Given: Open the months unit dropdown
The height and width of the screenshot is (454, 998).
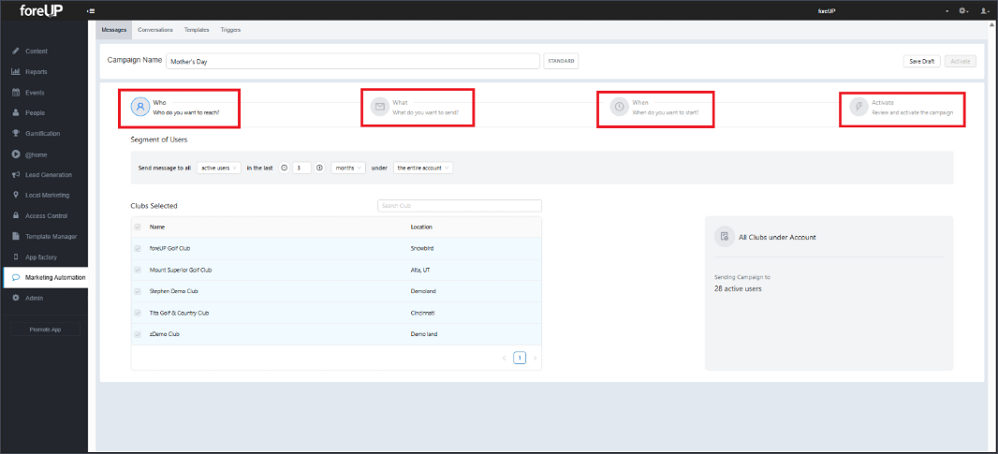Looking at the screenshot, I should coord(348,168).
